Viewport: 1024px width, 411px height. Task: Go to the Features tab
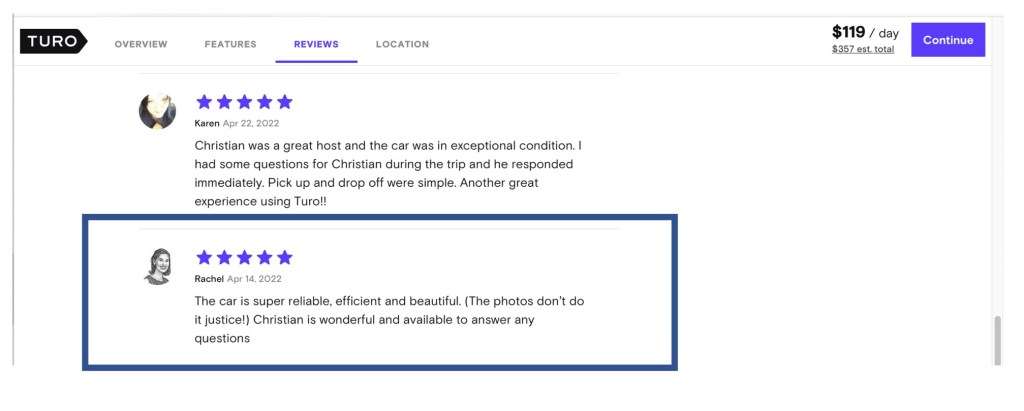[x=230, y=44]
